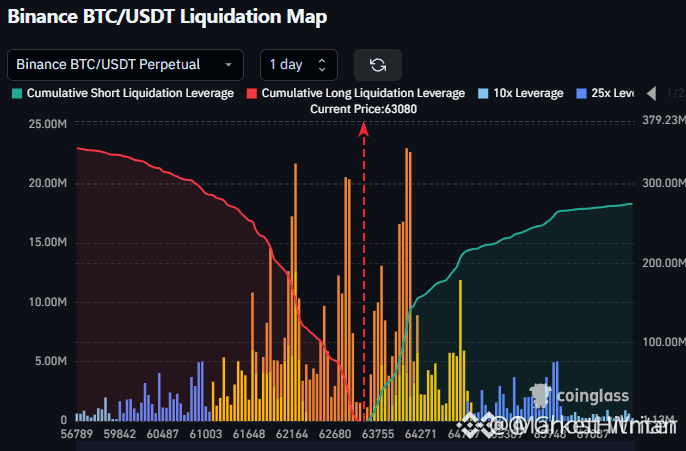Click the green Cumulative Short legend swatch

click(17, 94)
